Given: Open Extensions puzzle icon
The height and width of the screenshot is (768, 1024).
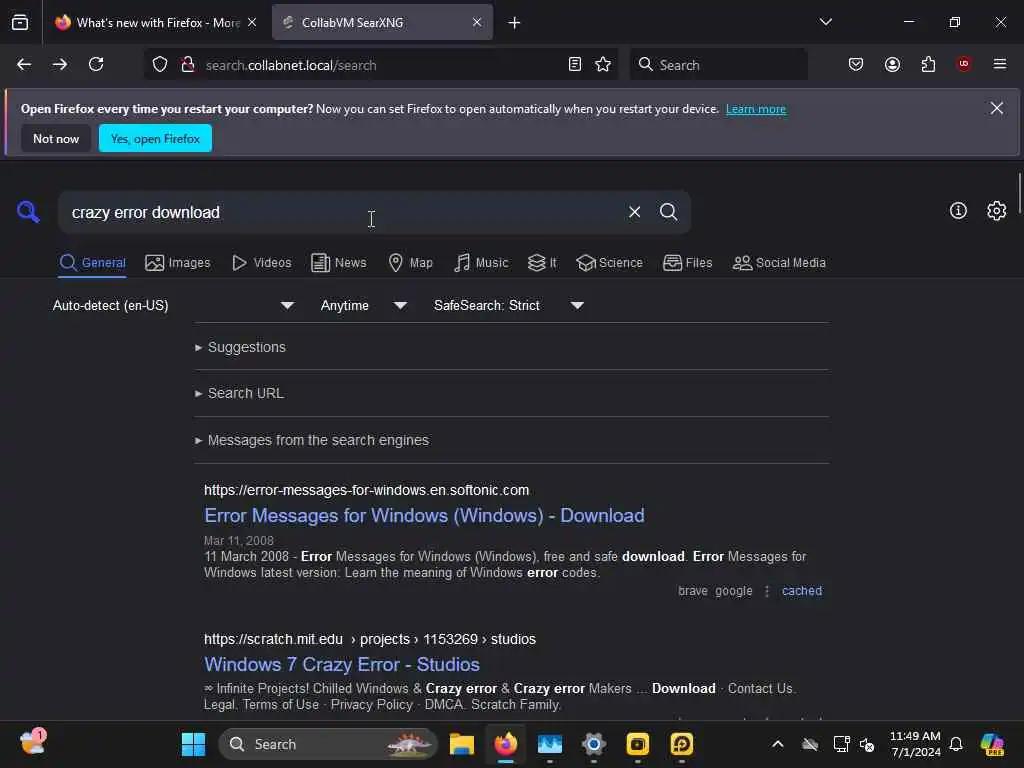Looking at the screenshot, I should [x=928, y=64].
